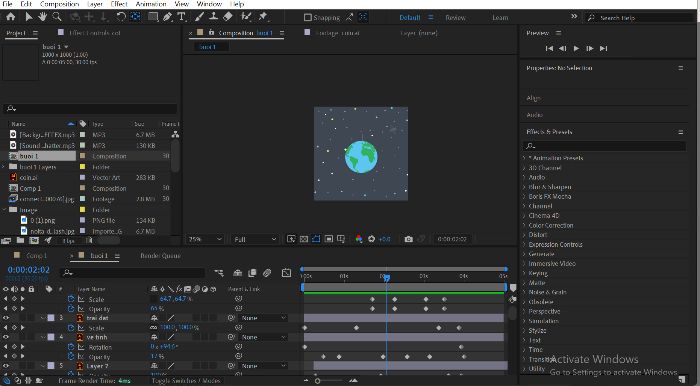700x386 pixels.
Task: Open the show channel RGB icon
Action: click(359, 239)
